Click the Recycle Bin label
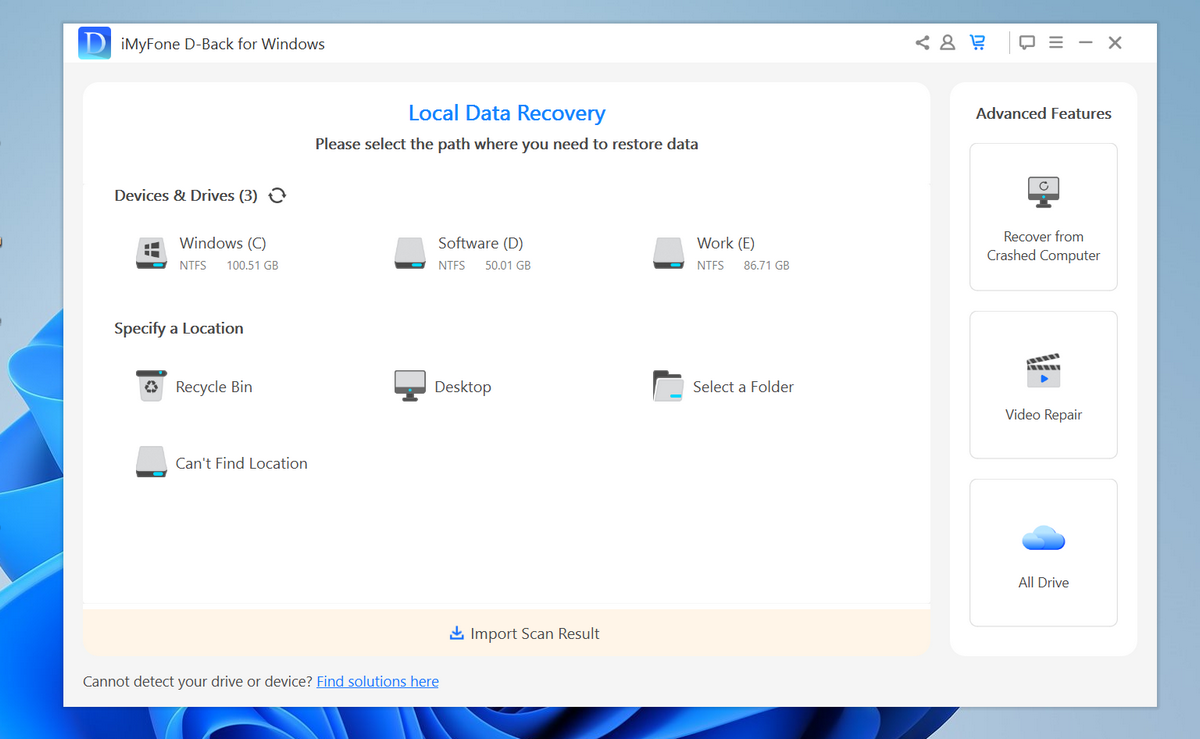Viewport: 1200px width, 739px height. pyautogui.click(x=214, y=387)
